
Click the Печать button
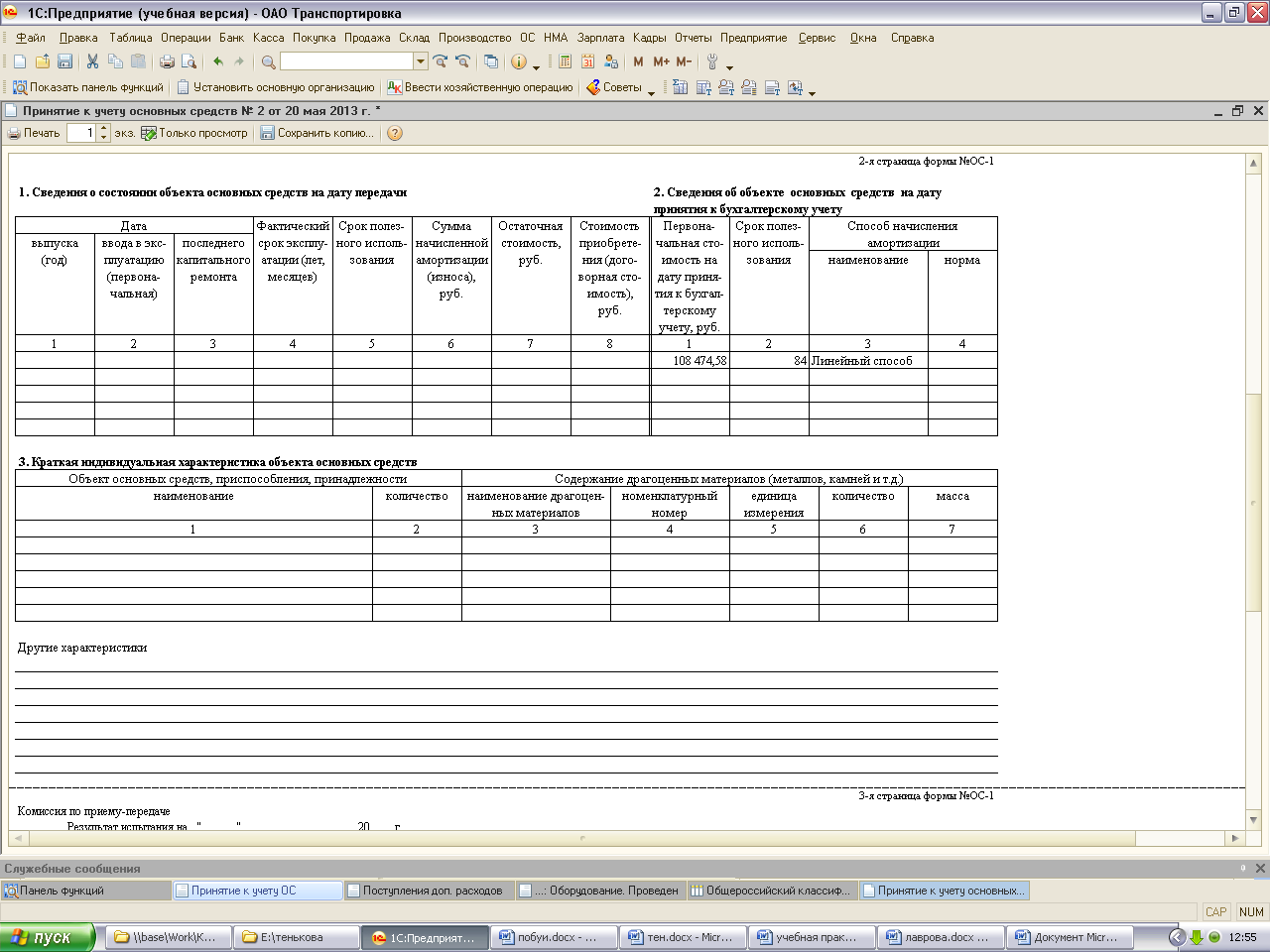[34, 133]
